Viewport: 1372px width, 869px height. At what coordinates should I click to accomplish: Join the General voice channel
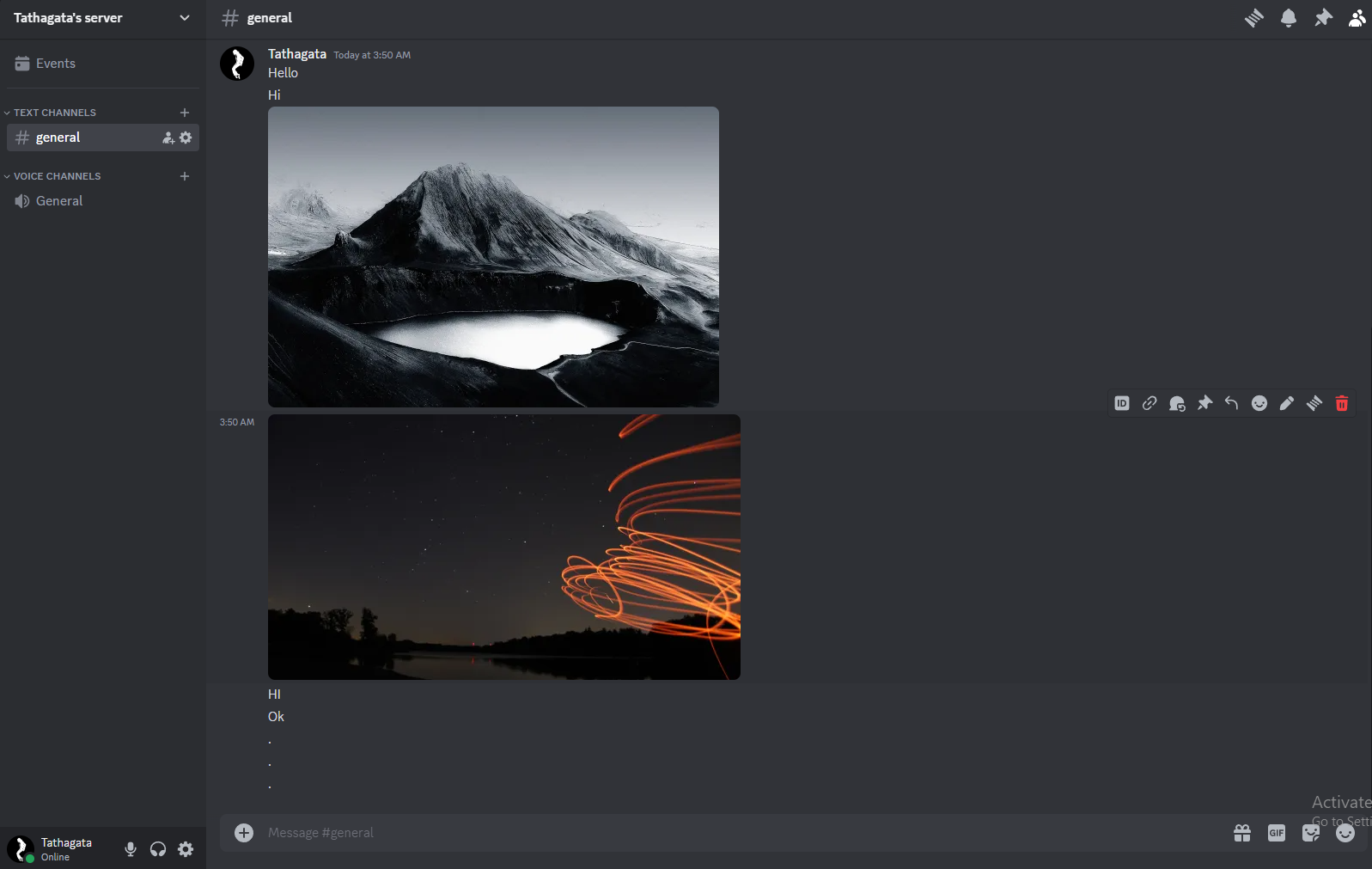point(103,201)
